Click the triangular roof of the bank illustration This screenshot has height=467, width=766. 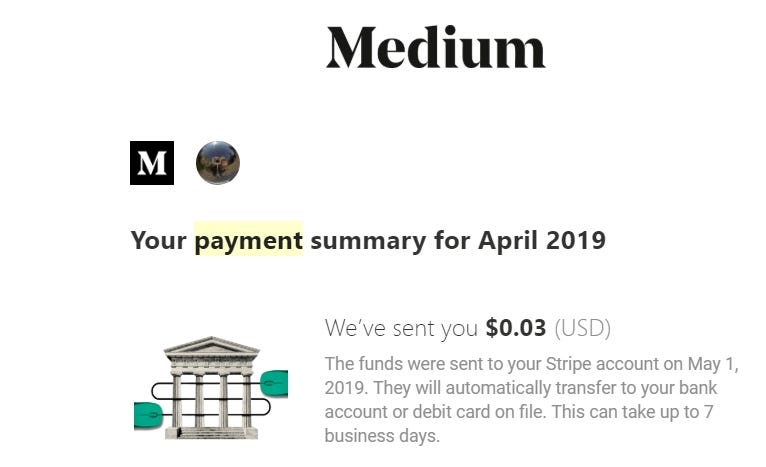pos(211,346)
